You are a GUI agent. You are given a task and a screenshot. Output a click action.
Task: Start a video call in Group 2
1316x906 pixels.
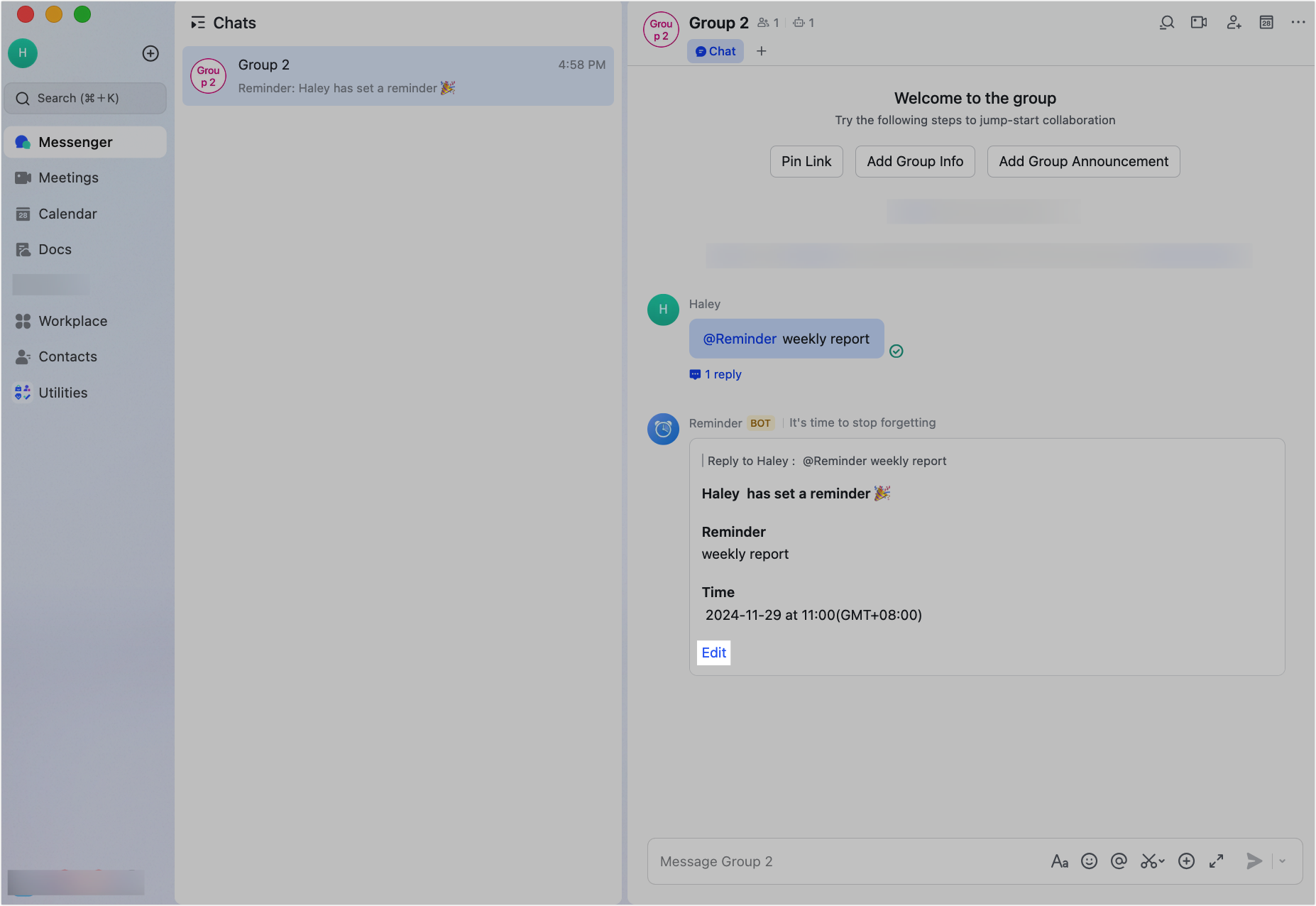[x=1199, y=23]
